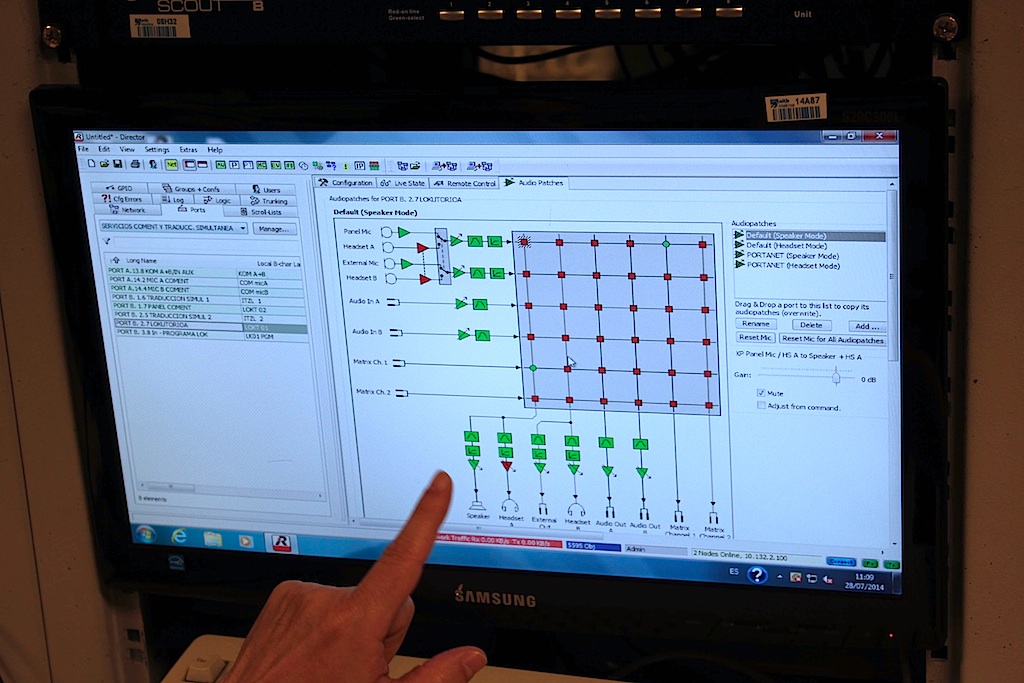1024x683 pixels.
Task: Open the Trunking tab
Action: 269,201
